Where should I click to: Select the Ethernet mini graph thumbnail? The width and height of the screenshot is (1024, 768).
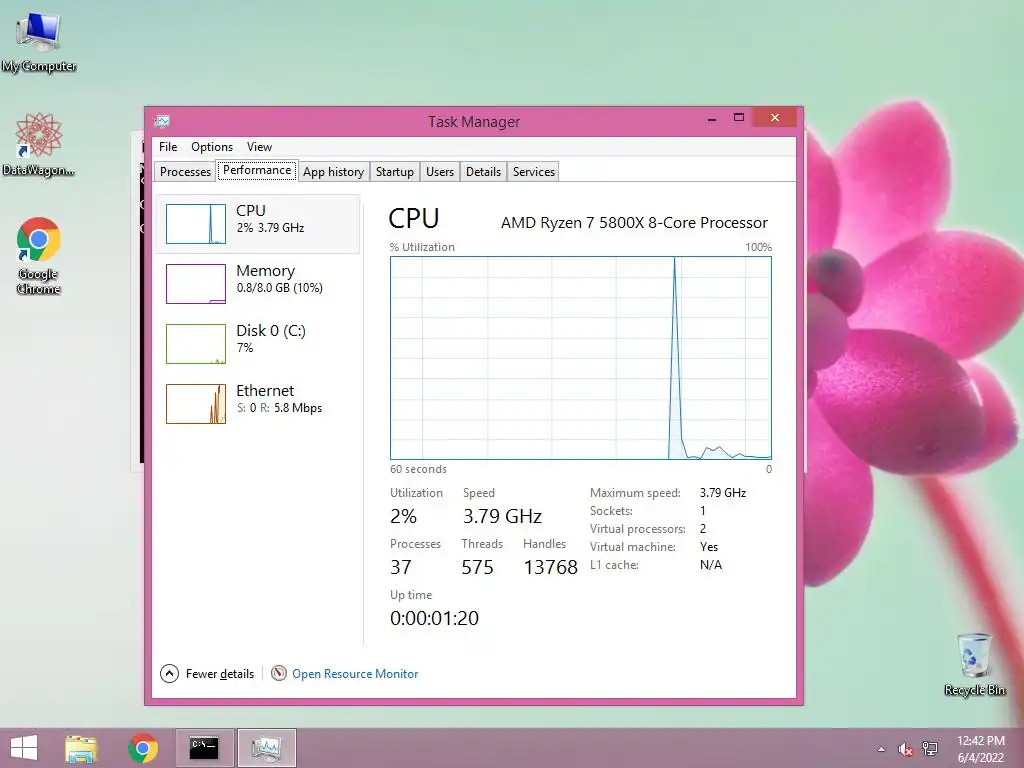point(196,404)
